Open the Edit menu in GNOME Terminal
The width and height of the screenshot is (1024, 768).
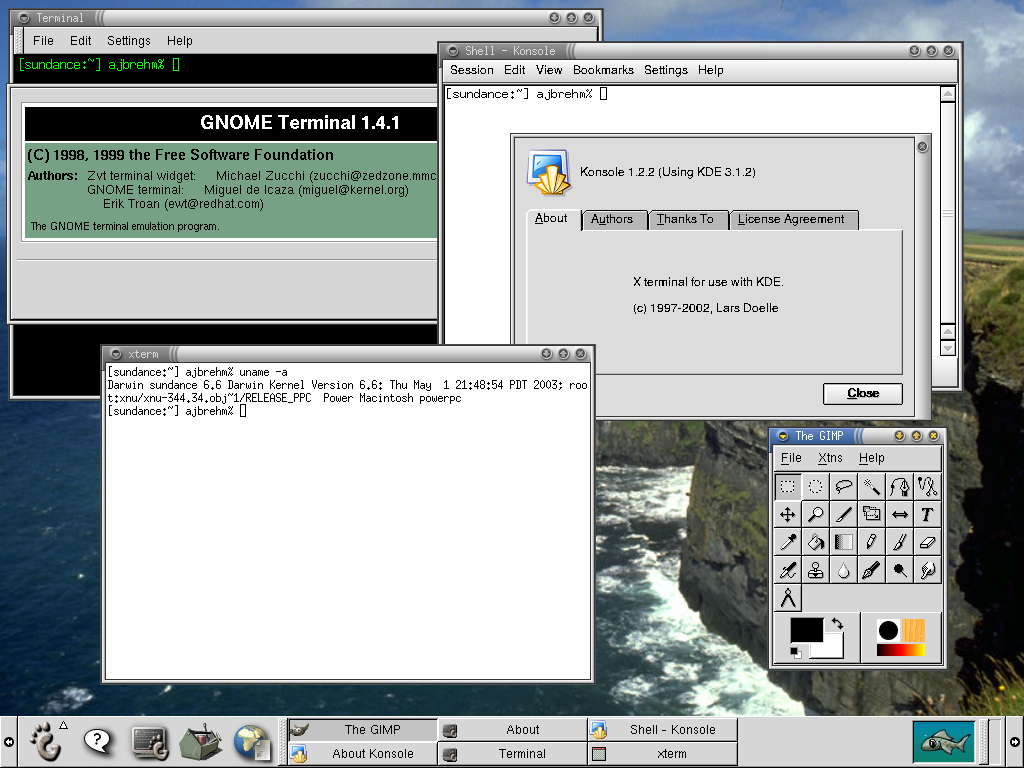point(80,40)
